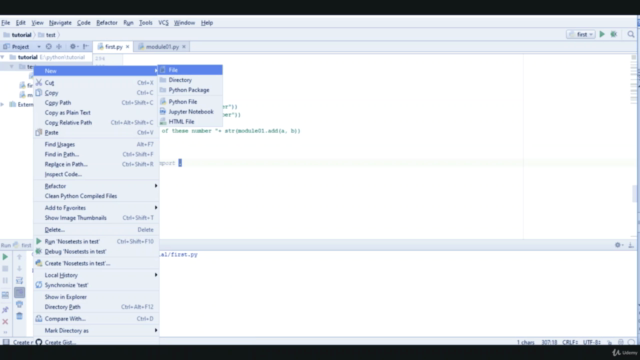This screenshot has height=360, width=640.
Task: Close the Run tab with the red X
Action: click(x=5, y=322)
